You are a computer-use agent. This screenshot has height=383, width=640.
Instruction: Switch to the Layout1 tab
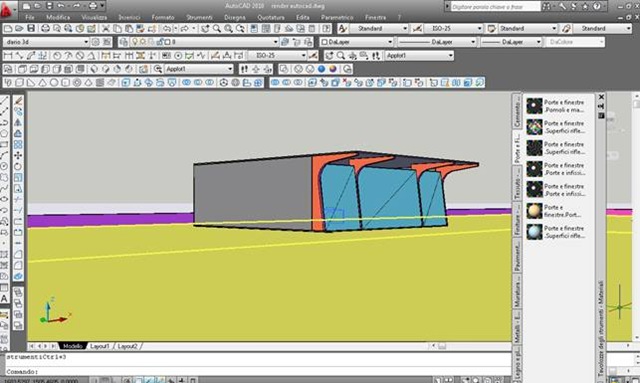click(x=99, y=346)
